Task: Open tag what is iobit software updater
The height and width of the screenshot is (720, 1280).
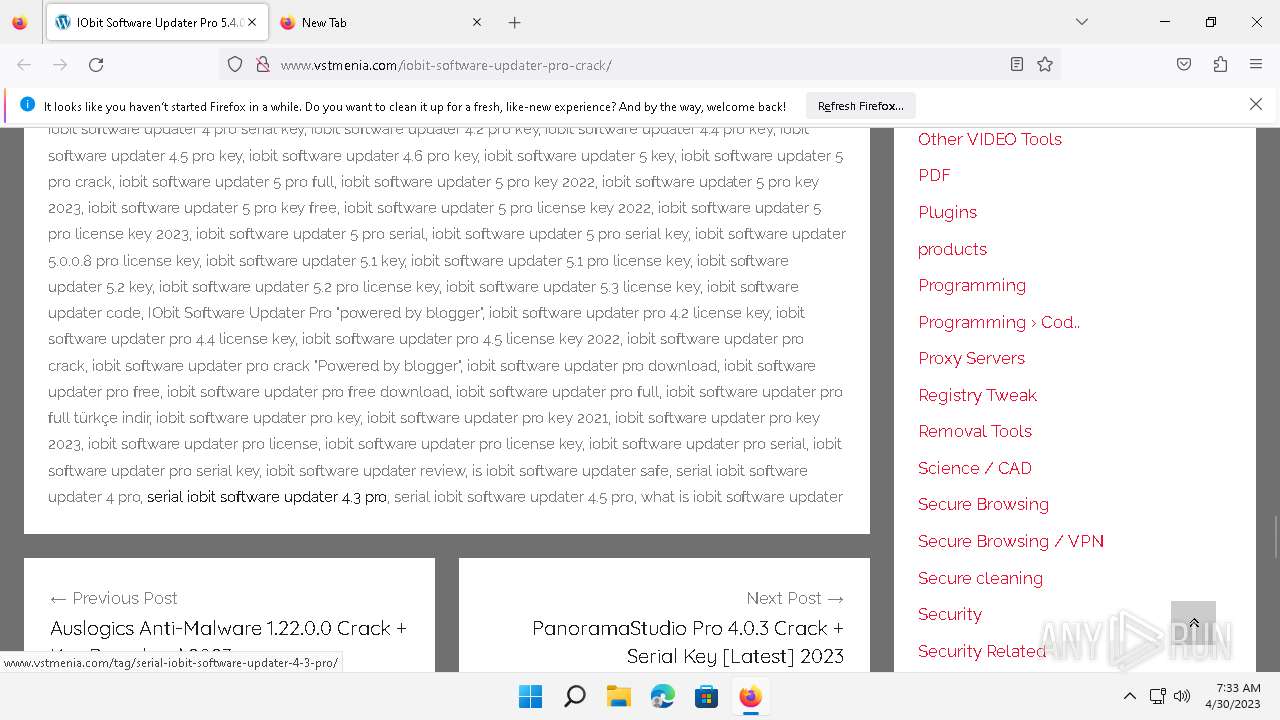Action: coord(742,497)
